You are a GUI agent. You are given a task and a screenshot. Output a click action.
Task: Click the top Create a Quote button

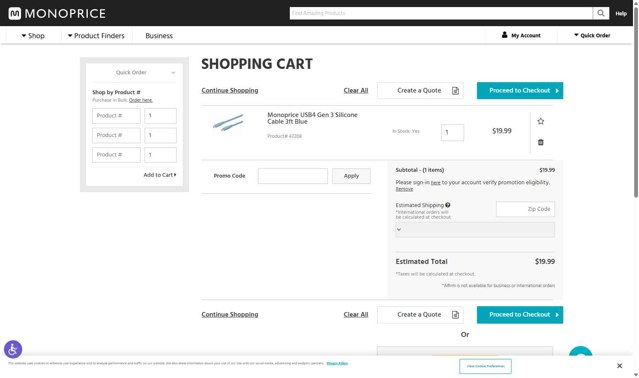point(420,90)
